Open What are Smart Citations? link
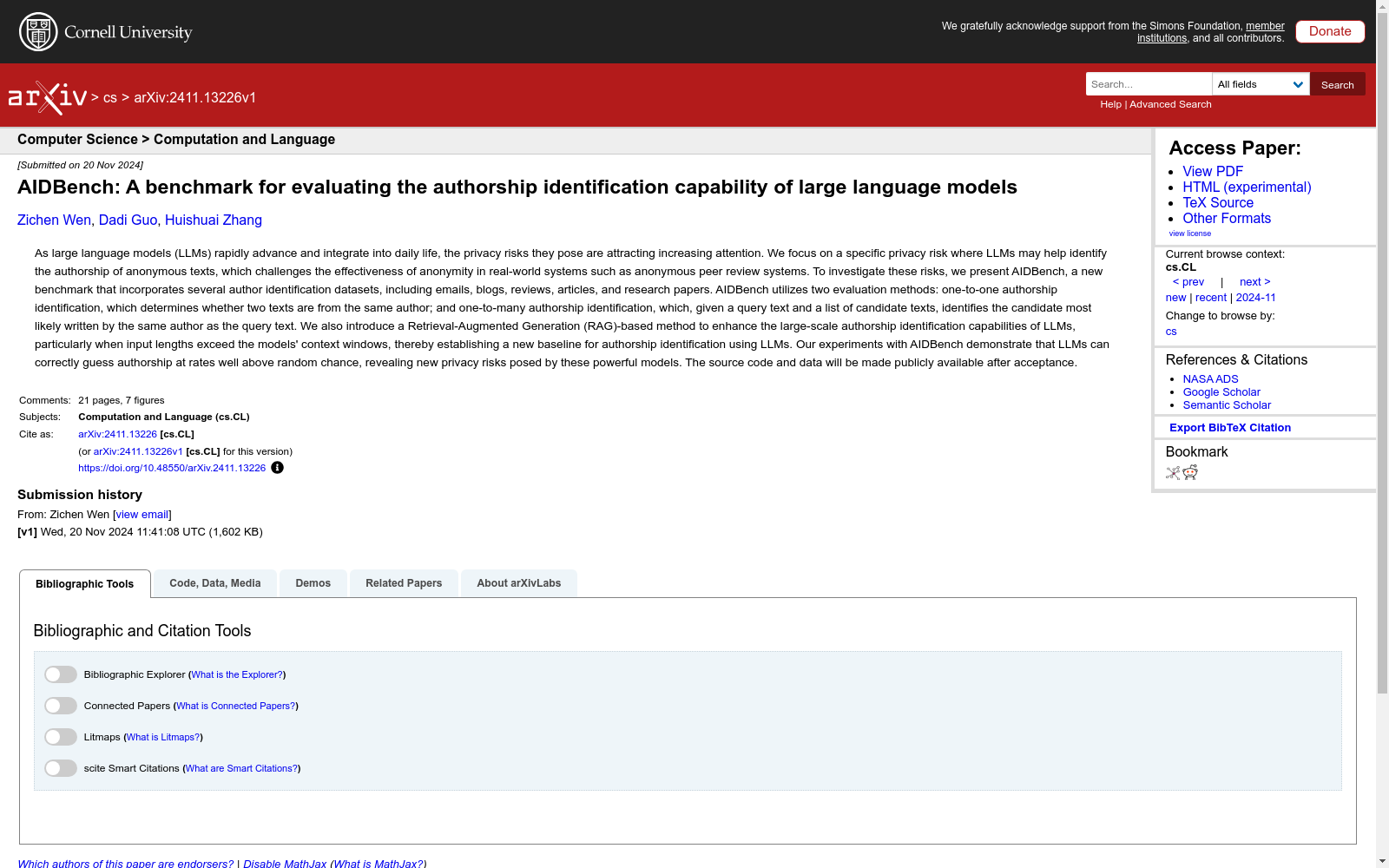Image resolution: width=1389 pixels, height=868 pixels. pyautogui.click(x=241, y=768)
